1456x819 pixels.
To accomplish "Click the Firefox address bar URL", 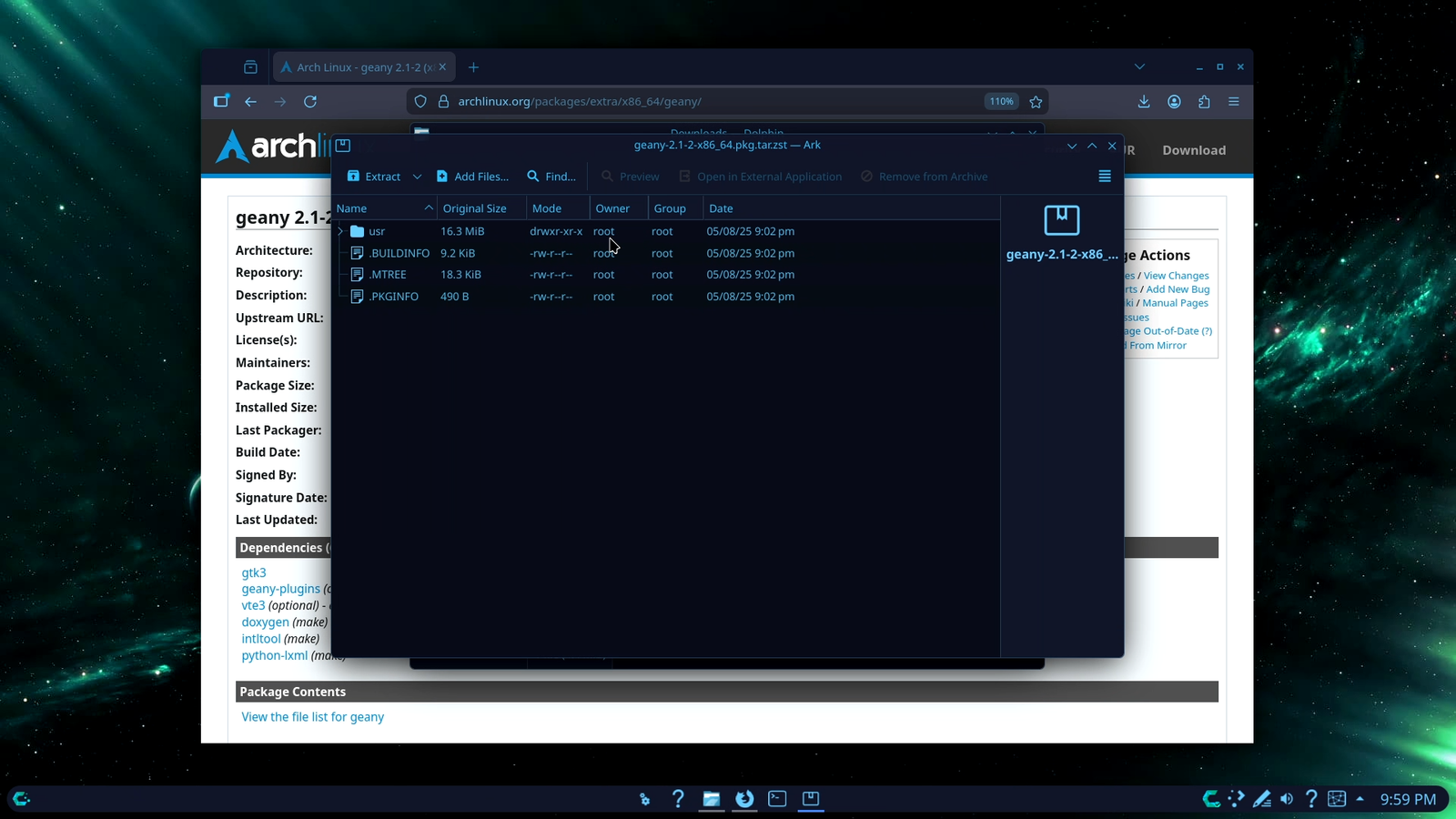I will [x=580, y=102].
